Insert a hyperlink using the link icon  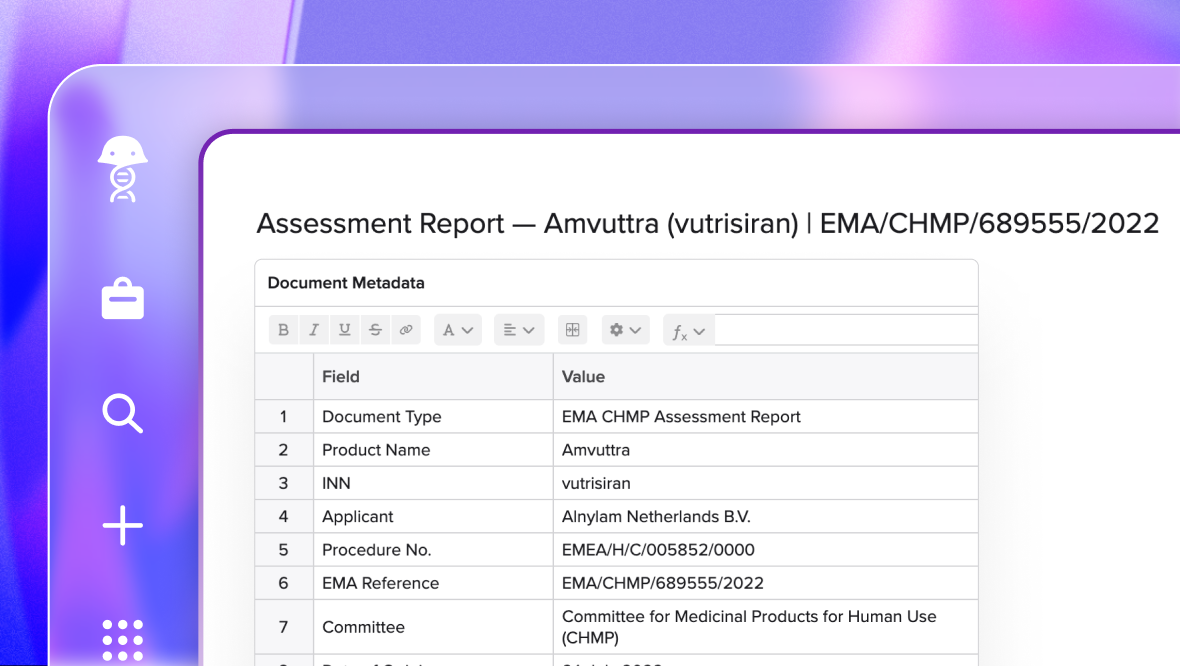click(406, 329)
